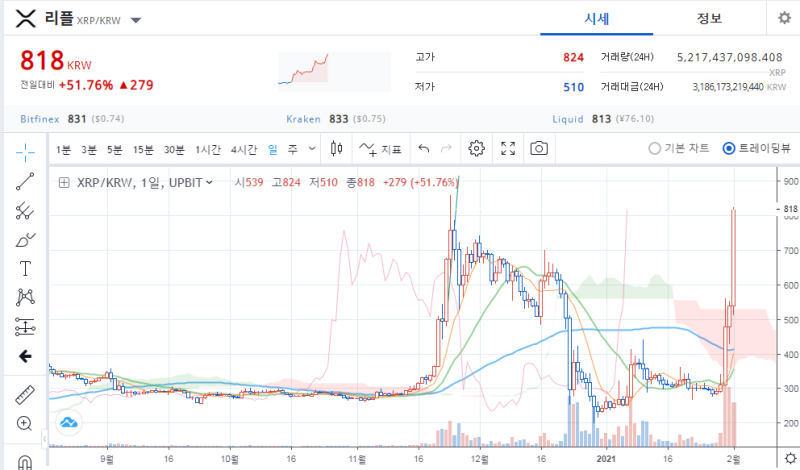
Task: Expand more time interval options chevron
Action: [312, 149]
